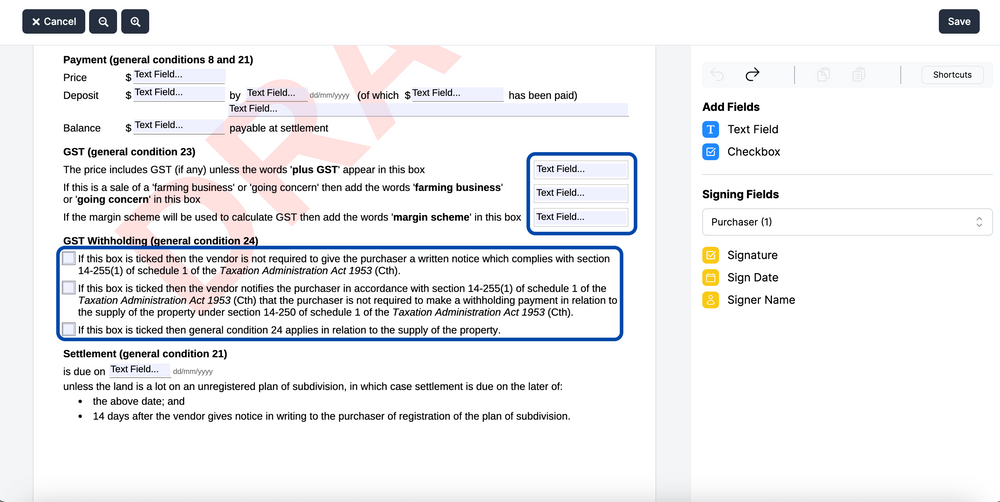This screenshot has width=1000, height=502.
Task: Click the margin scheme box text field
Action: 581,217
